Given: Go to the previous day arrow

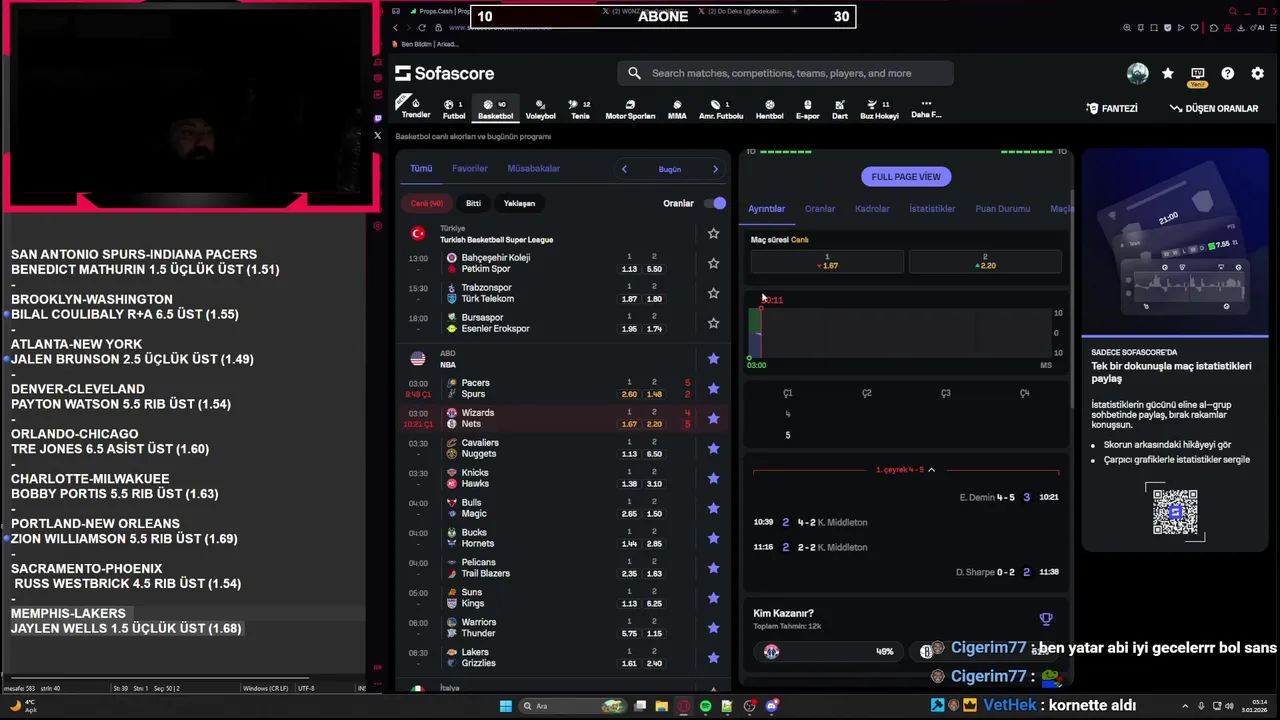Looking at the screenshot, I should tap(624, 169).
